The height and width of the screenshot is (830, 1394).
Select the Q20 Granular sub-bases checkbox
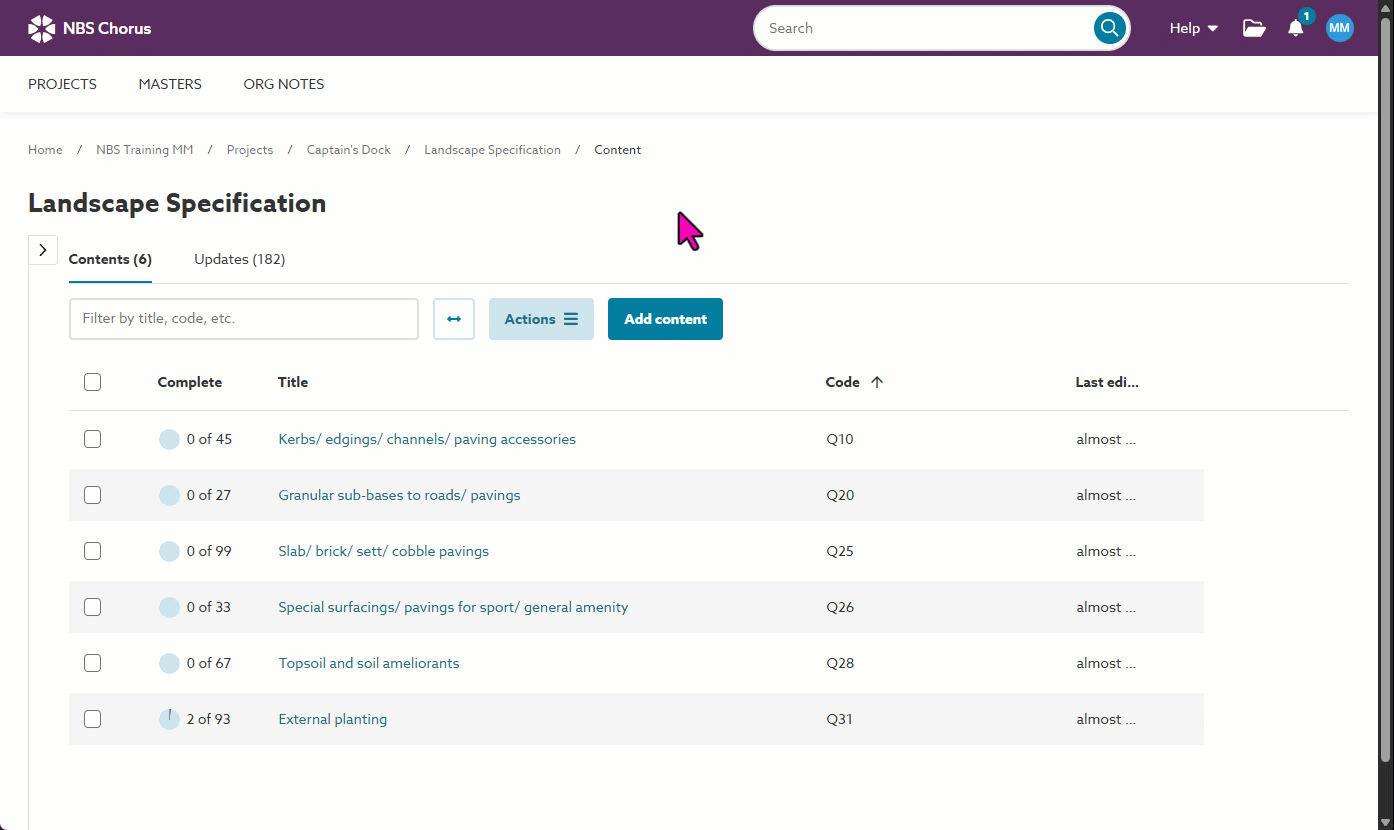coord(93,495)
